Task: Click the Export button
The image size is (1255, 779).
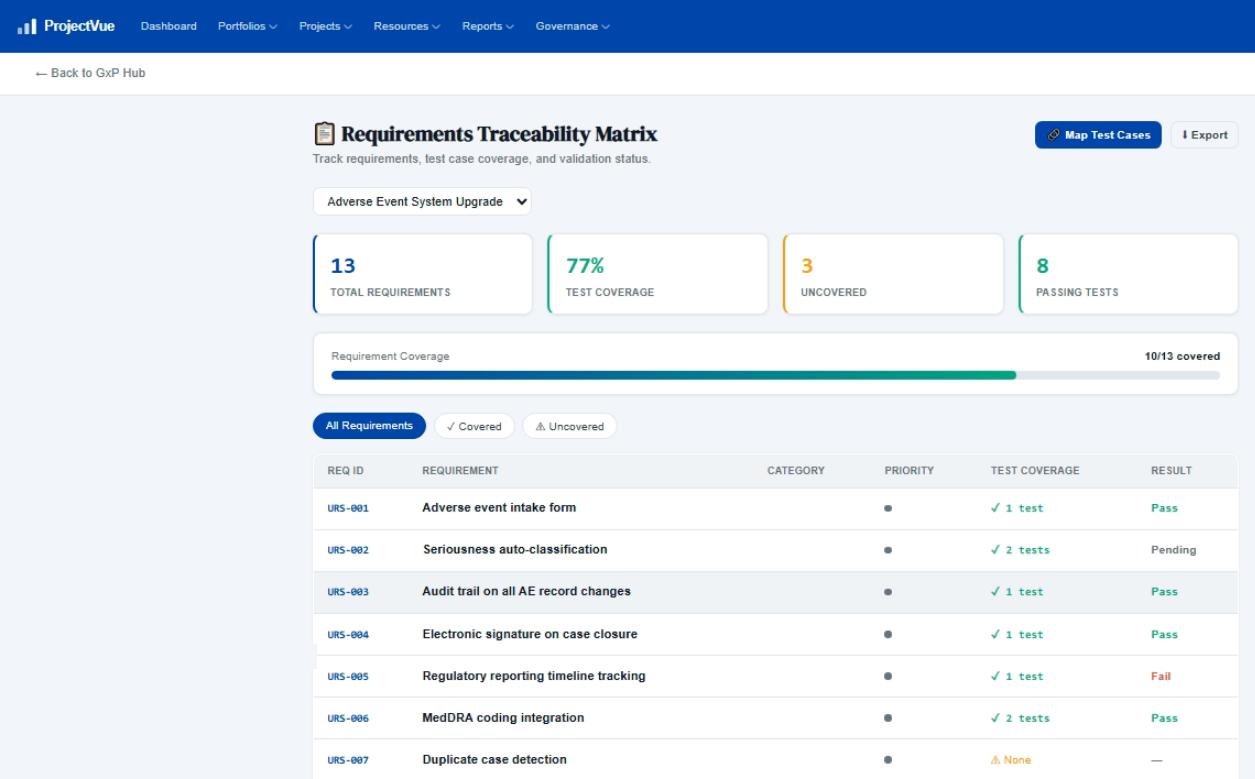Action: [1204, 135]
